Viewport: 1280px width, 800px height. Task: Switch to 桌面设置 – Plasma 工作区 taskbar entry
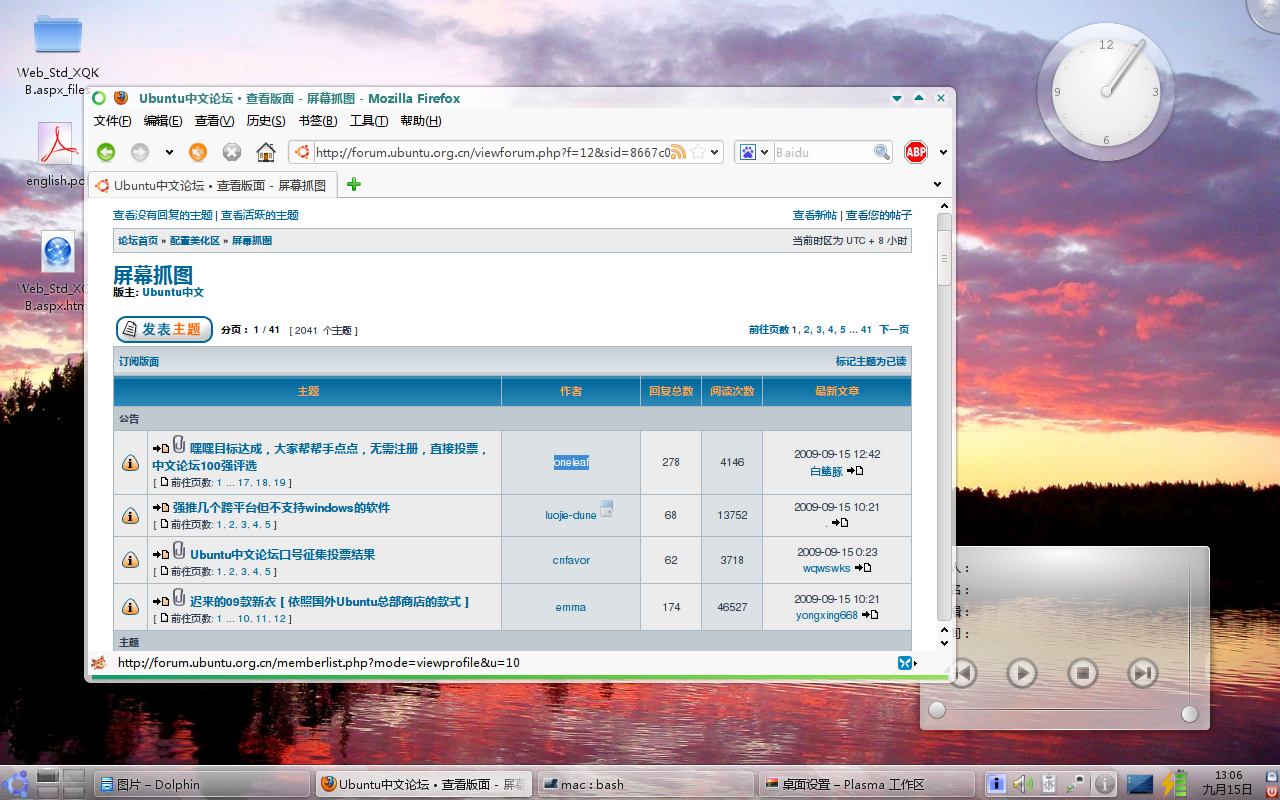point(866,784)
